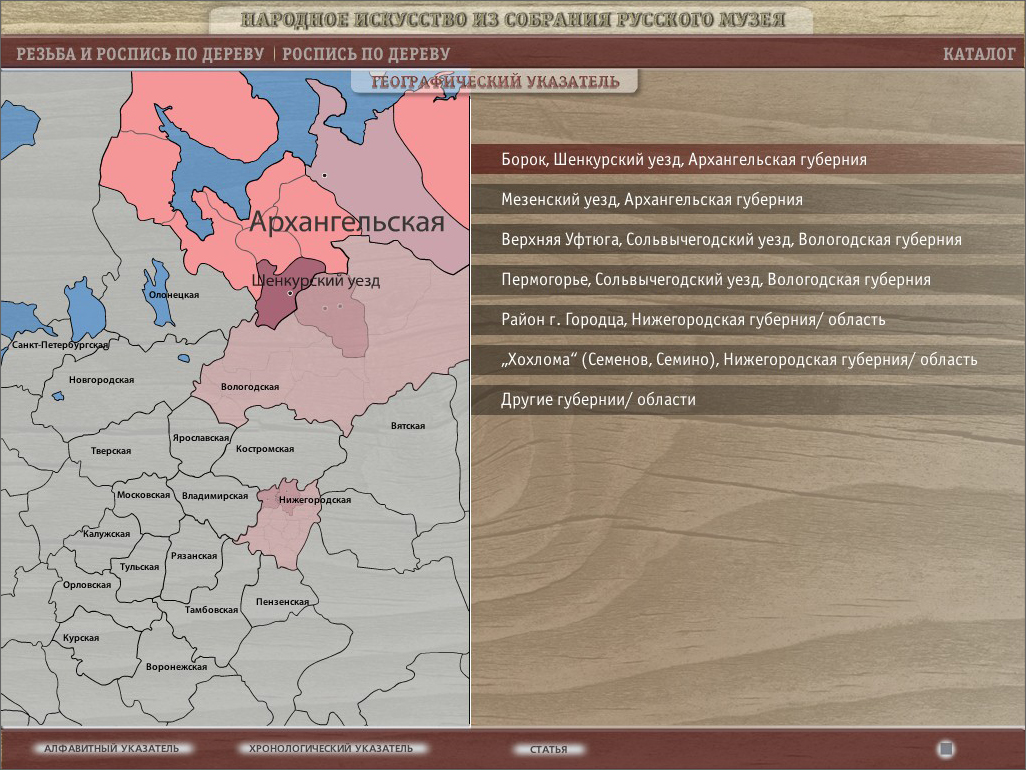
Task: Open the Статья button
Action: tap(548, 749)
